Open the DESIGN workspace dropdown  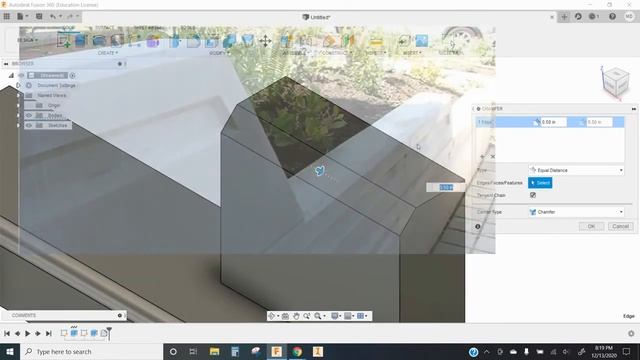tap(27, 40)
